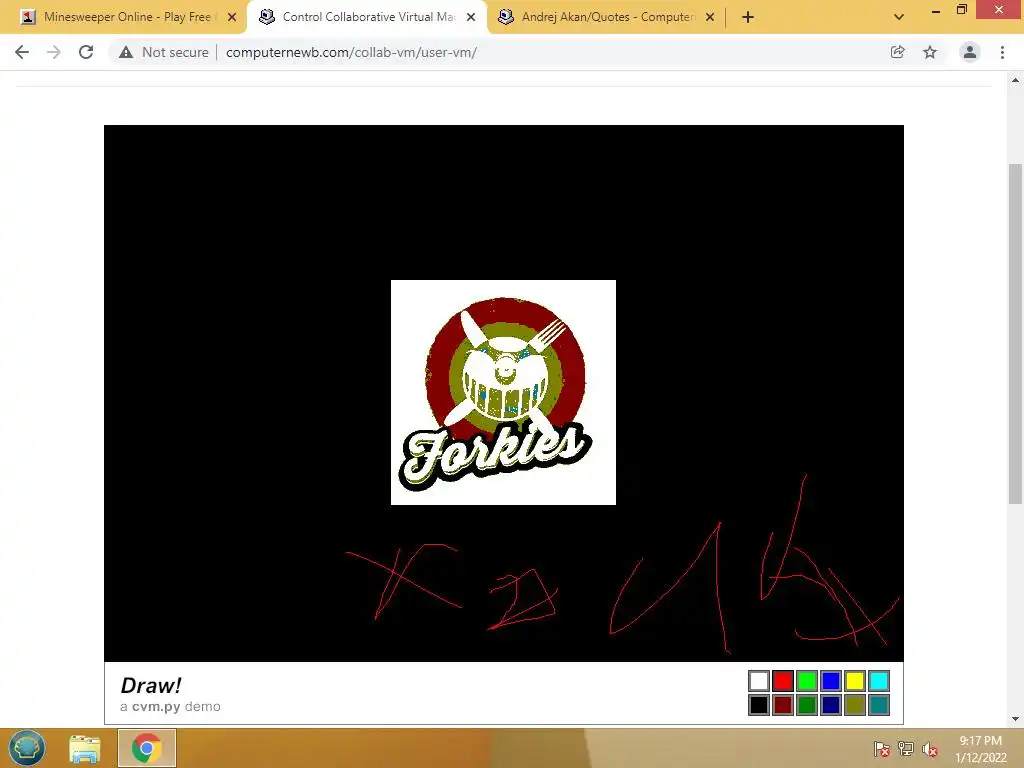Viewport: 1024px width, 768px height.
Task: Open Chrome three-dot menu
Action: pos(1002,52)
